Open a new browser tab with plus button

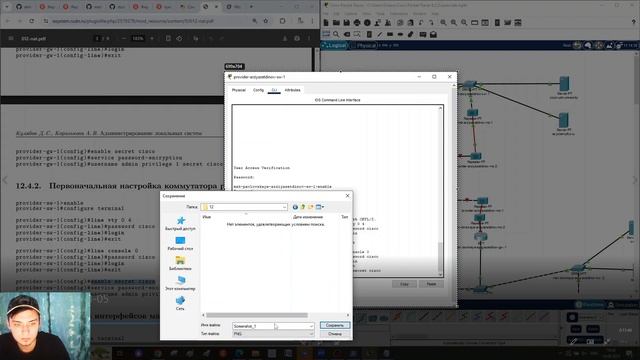251,7
